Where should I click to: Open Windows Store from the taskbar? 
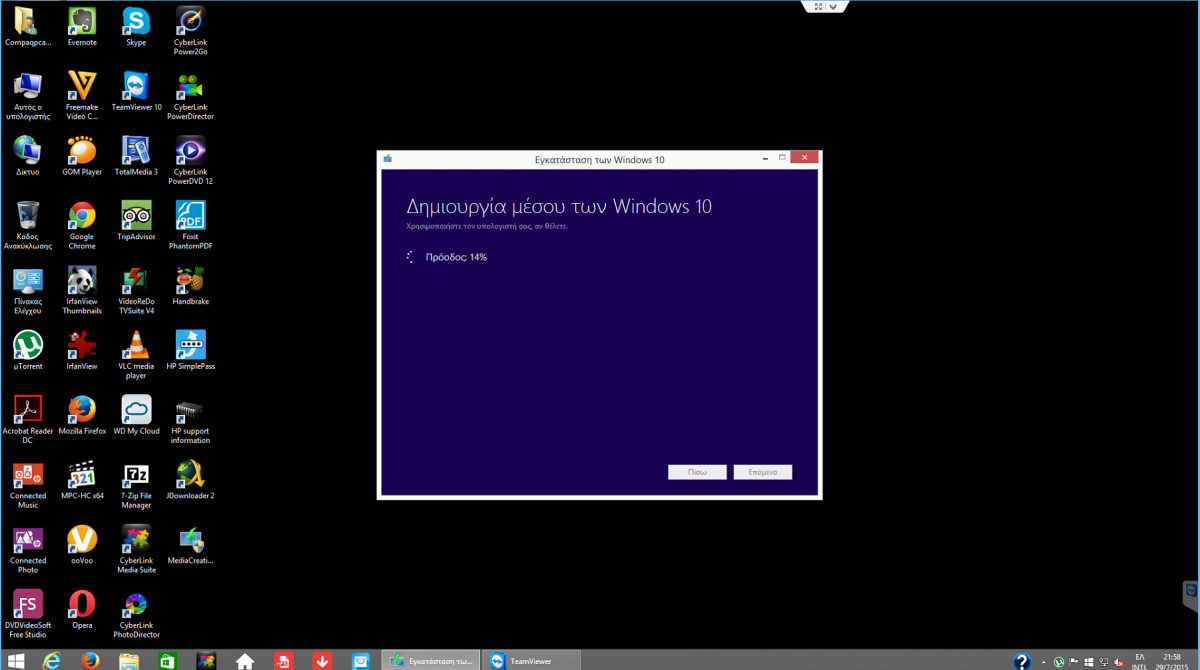pyautogui.click(x=168, y=661)
